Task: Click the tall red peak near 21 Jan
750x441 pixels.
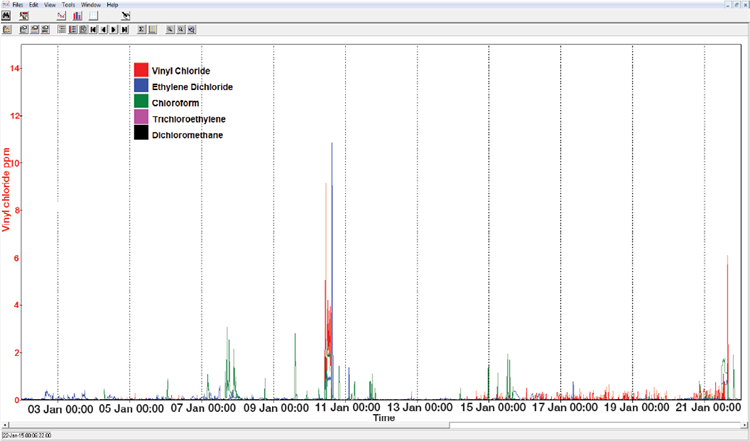Action: pyautogui.click(x=728, y=325)
